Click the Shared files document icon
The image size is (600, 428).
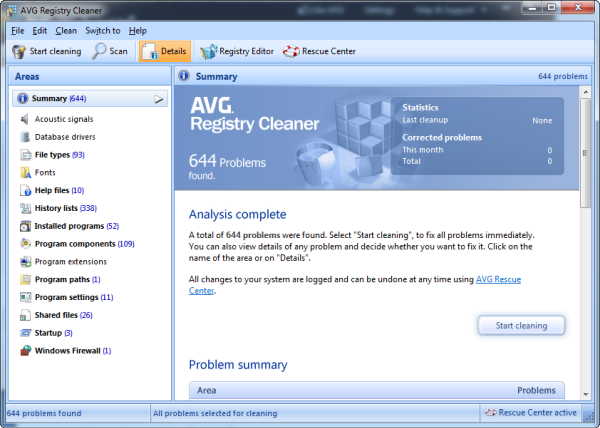(x=25, y=315)
